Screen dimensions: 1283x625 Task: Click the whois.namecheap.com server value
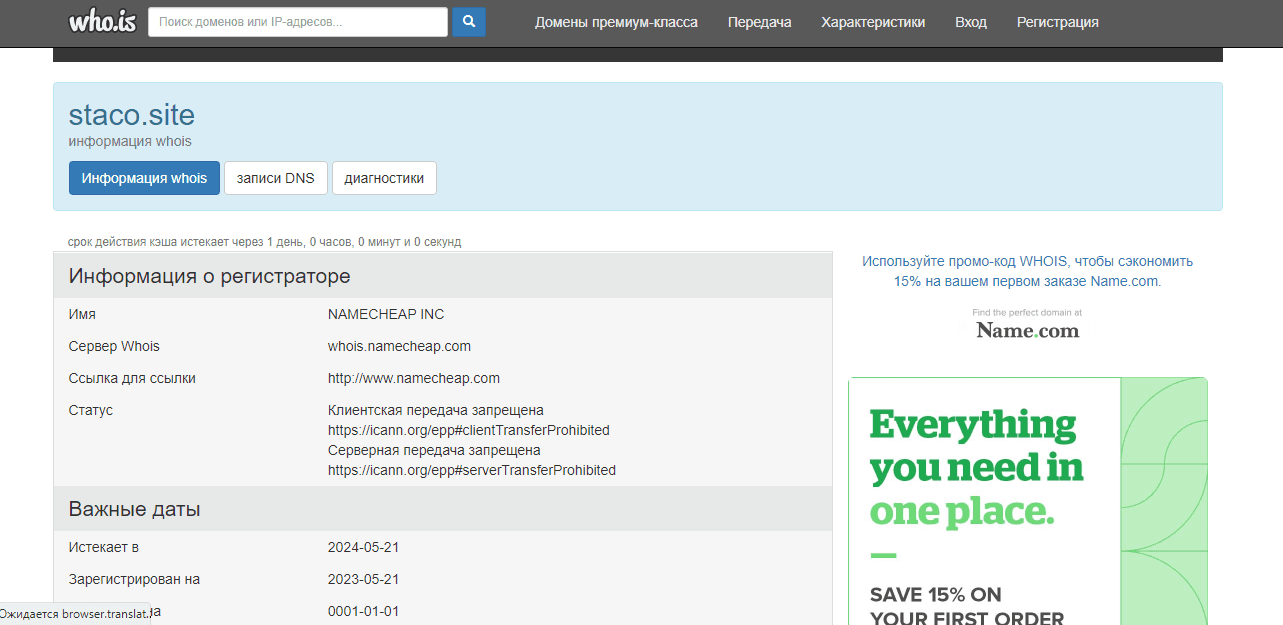tap(399, 346)
